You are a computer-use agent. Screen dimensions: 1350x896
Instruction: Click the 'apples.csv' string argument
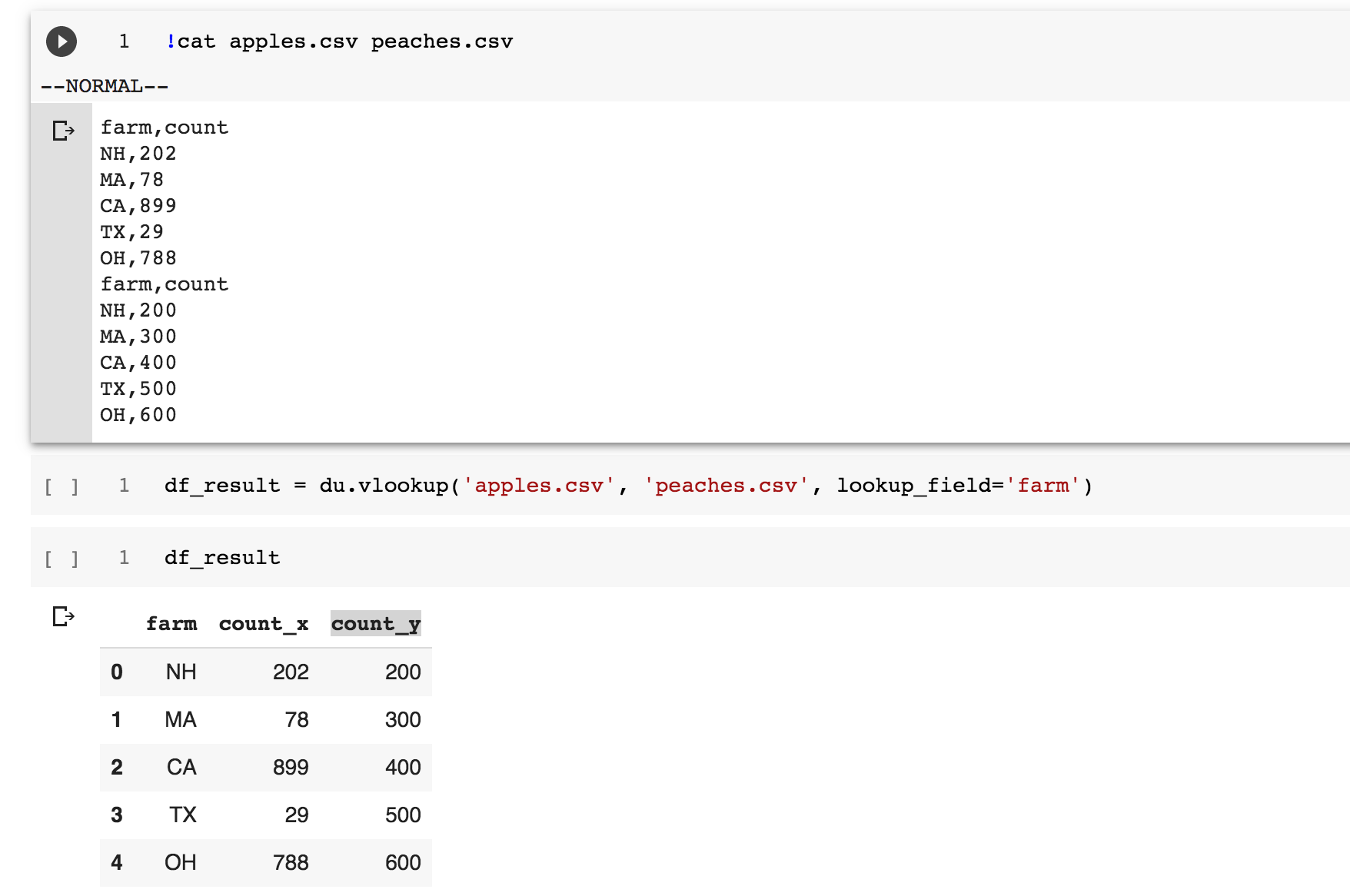coord(539,486)
